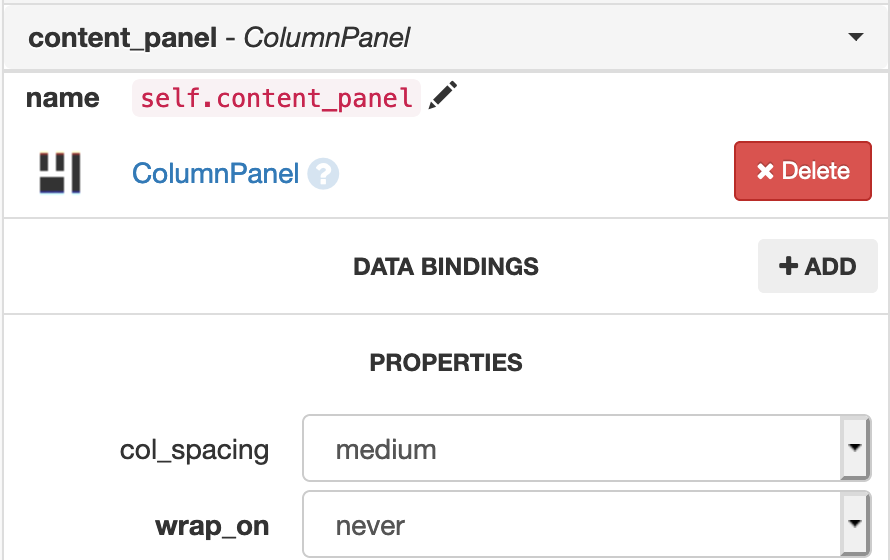Open ColumnPanel help question mark icon

coord(323,174)
